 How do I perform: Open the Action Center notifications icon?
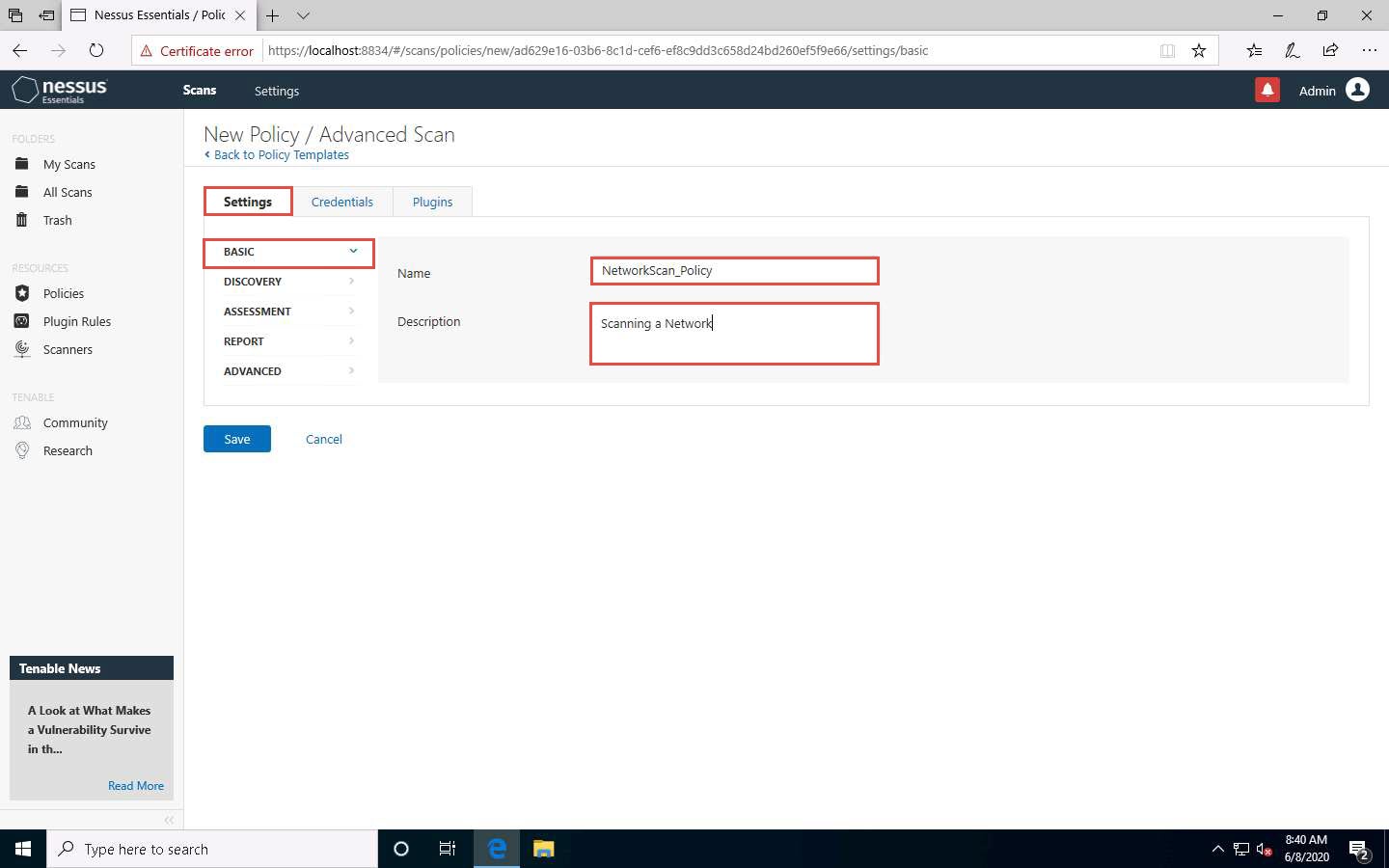[1359, 850]
